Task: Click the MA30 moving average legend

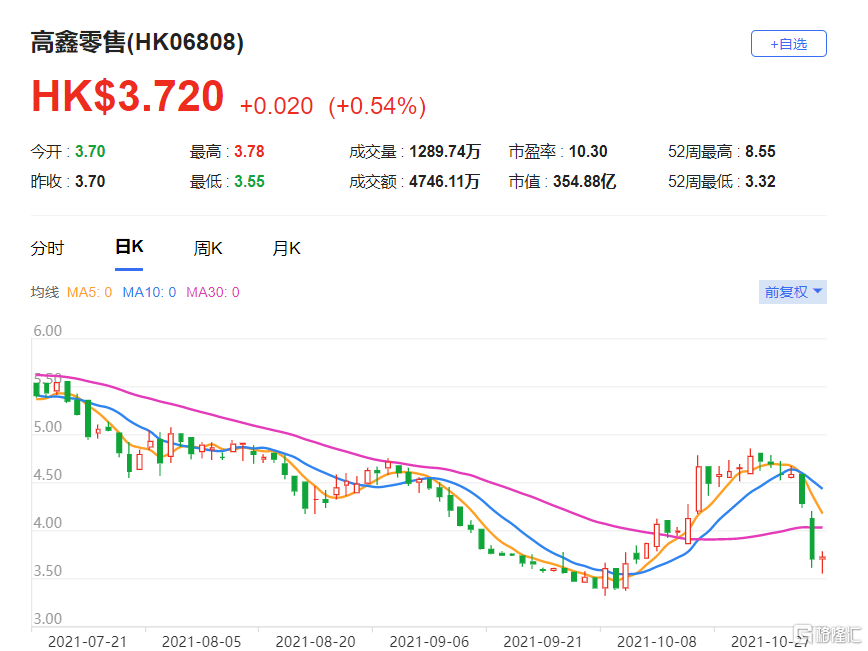Action: tap(213, 292)
